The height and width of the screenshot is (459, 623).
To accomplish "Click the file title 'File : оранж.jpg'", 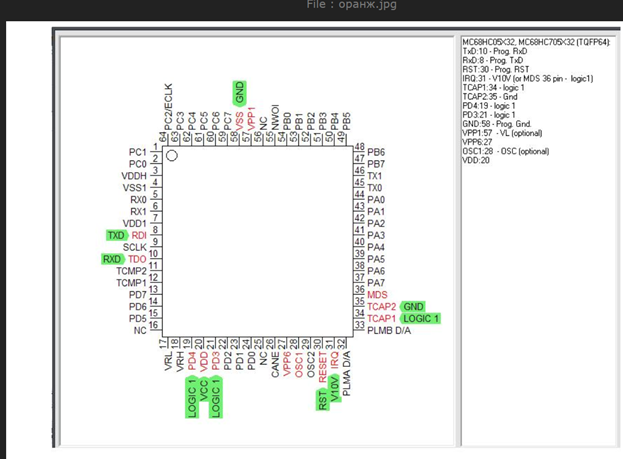I will 351,5.
